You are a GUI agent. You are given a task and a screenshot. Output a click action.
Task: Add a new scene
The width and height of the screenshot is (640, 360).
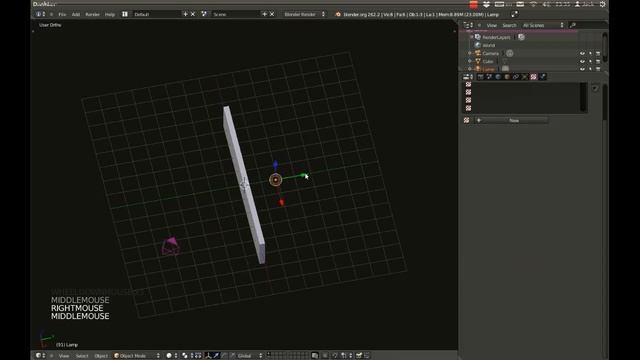click(264, 14)
